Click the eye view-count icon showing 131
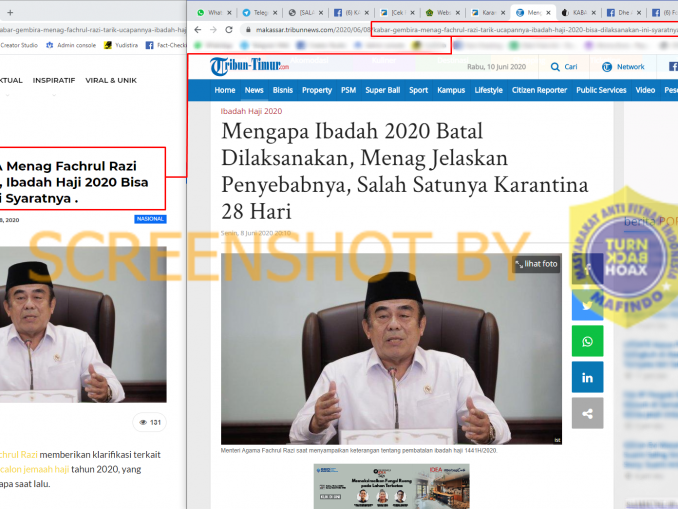Image resolution: width=678 pixels, height=509 pixels. (x=143, y=423)
